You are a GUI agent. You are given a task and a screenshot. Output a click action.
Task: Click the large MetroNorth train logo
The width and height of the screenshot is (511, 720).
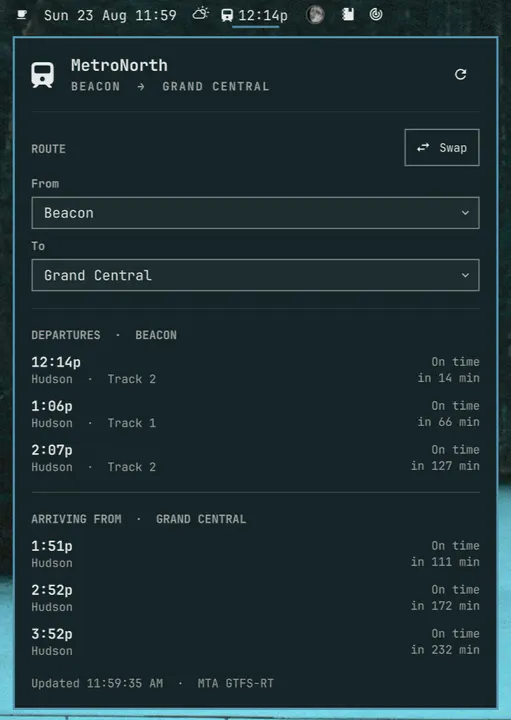click(43, 75)
